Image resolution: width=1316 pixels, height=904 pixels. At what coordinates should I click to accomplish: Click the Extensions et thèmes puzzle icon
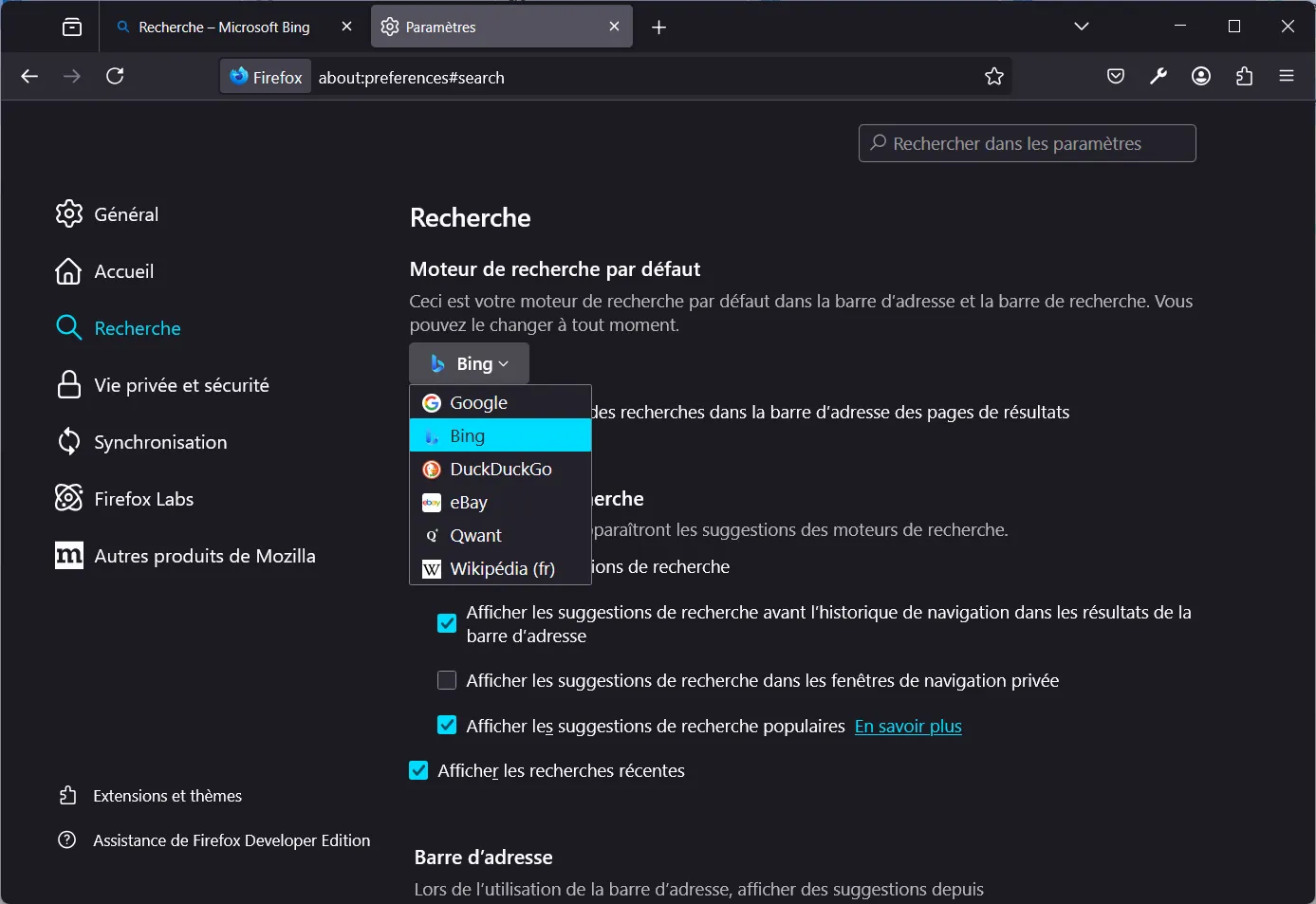pos(67,795)
